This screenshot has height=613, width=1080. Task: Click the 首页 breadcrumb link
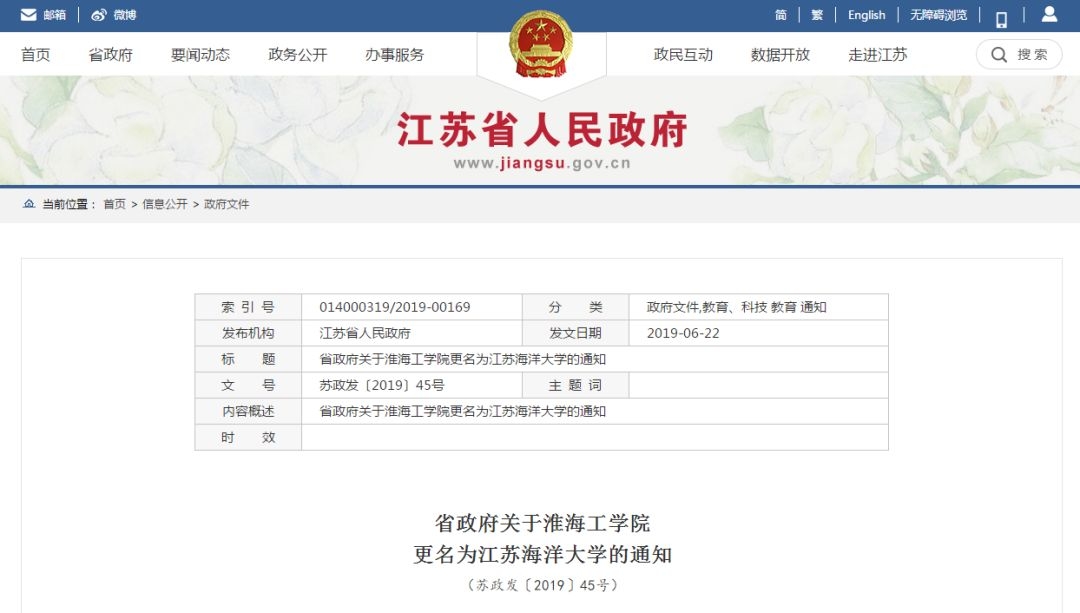click(114, 204)
